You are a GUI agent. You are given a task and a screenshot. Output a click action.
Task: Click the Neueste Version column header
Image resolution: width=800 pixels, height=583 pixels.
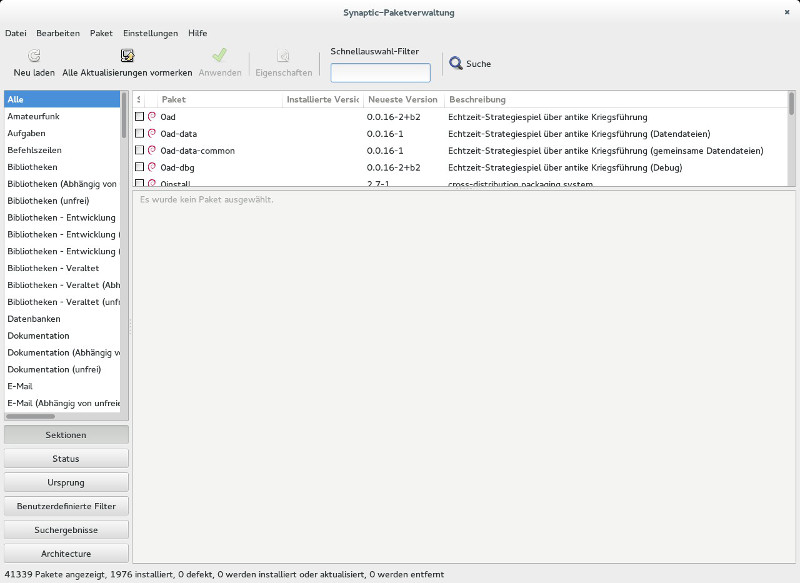tap(404, 99)
